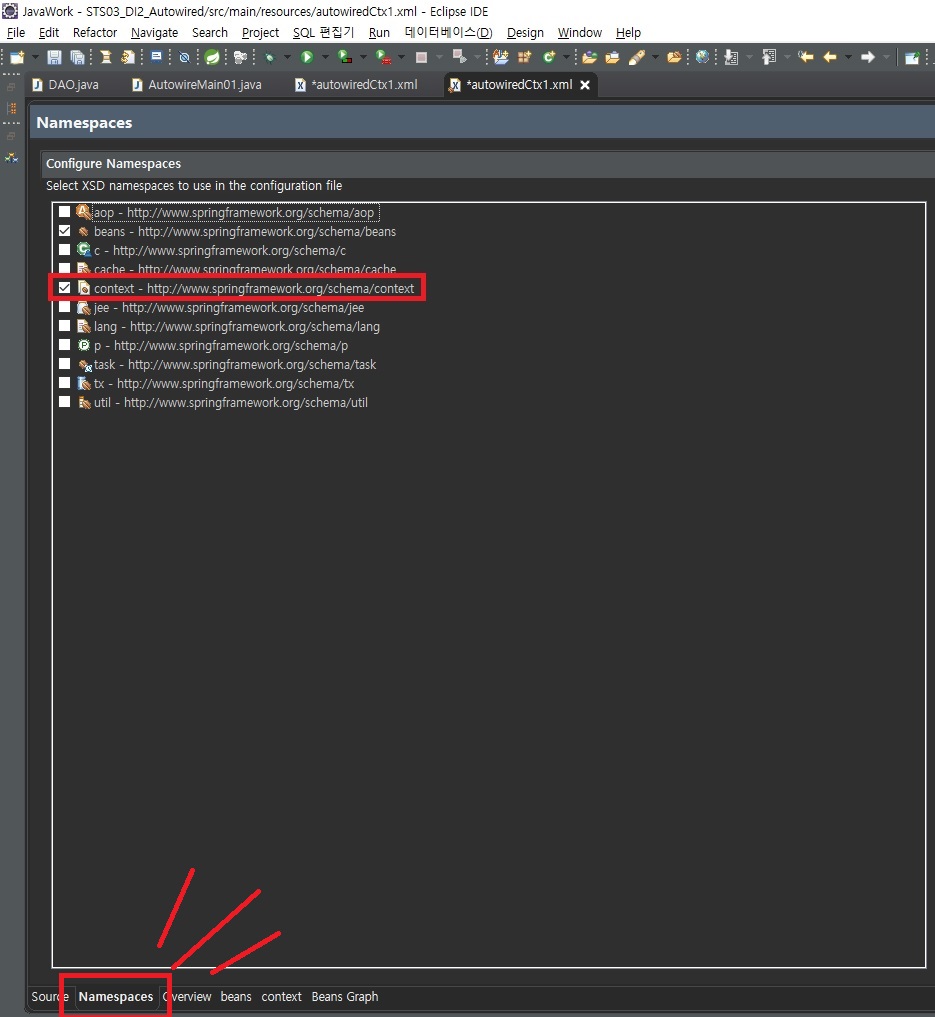Open the New wizard dropdown arrow
Viewport: 935px width, 1017px height.
pos(35,57)
